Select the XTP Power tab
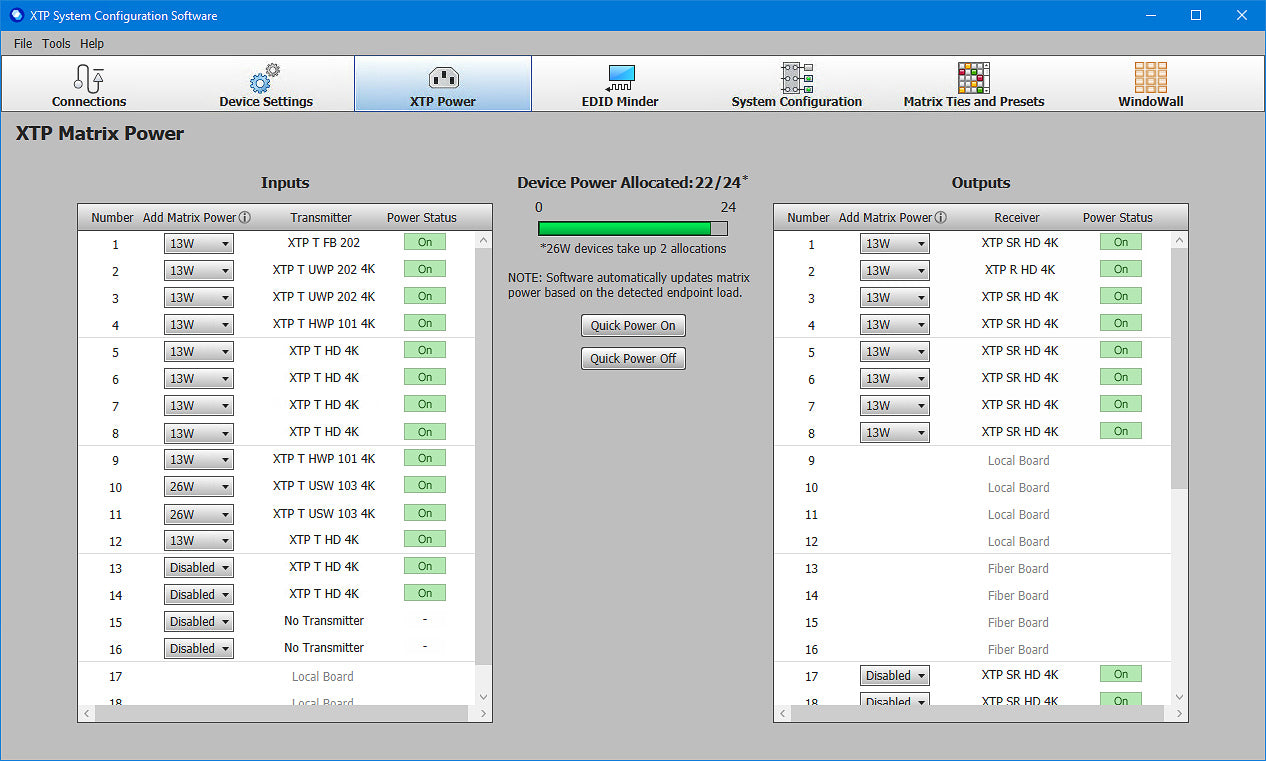 point(443,84)
